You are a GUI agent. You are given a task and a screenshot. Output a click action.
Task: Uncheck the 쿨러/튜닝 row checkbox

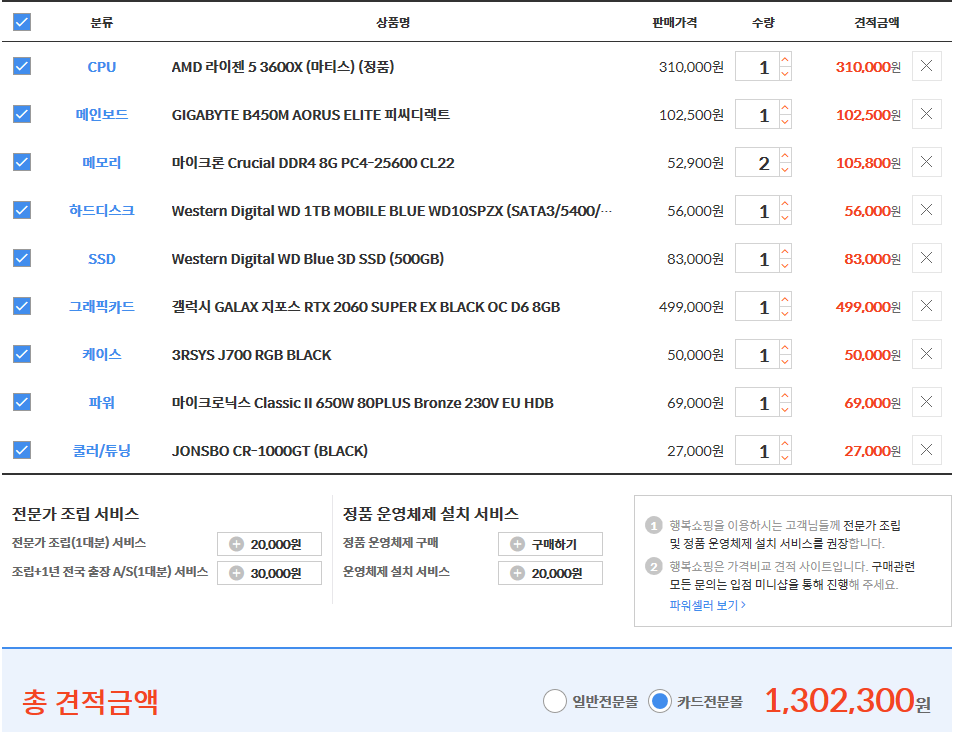22,450
